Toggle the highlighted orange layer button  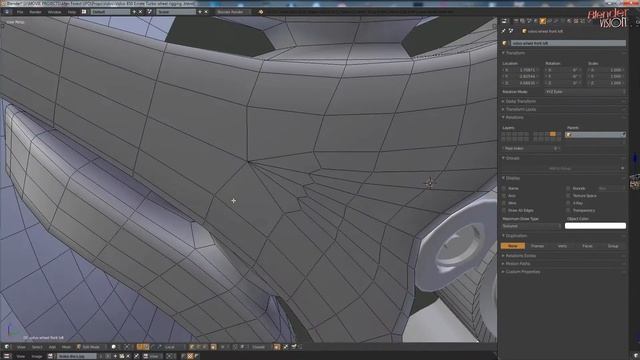(553, 134)
